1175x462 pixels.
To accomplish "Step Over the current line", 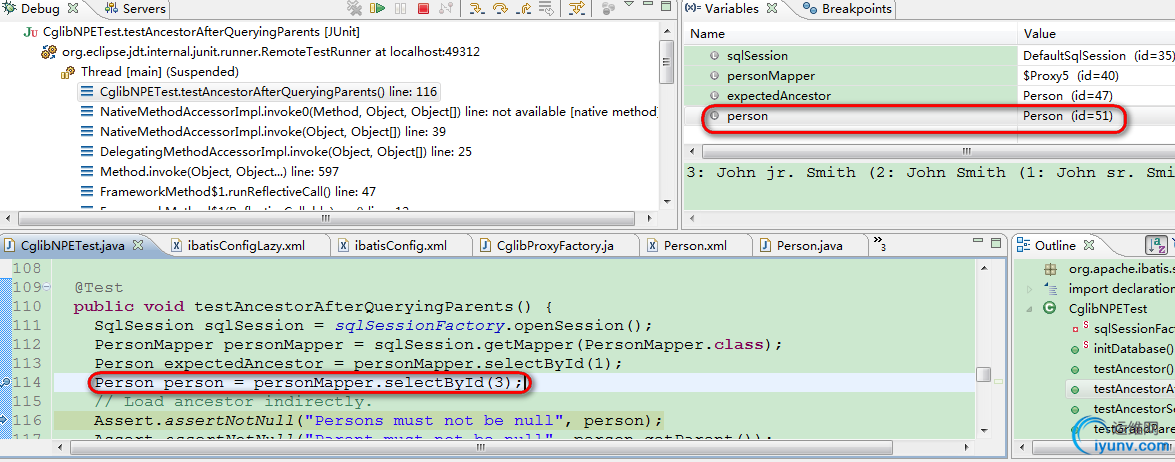I will (x=500, y=9).
